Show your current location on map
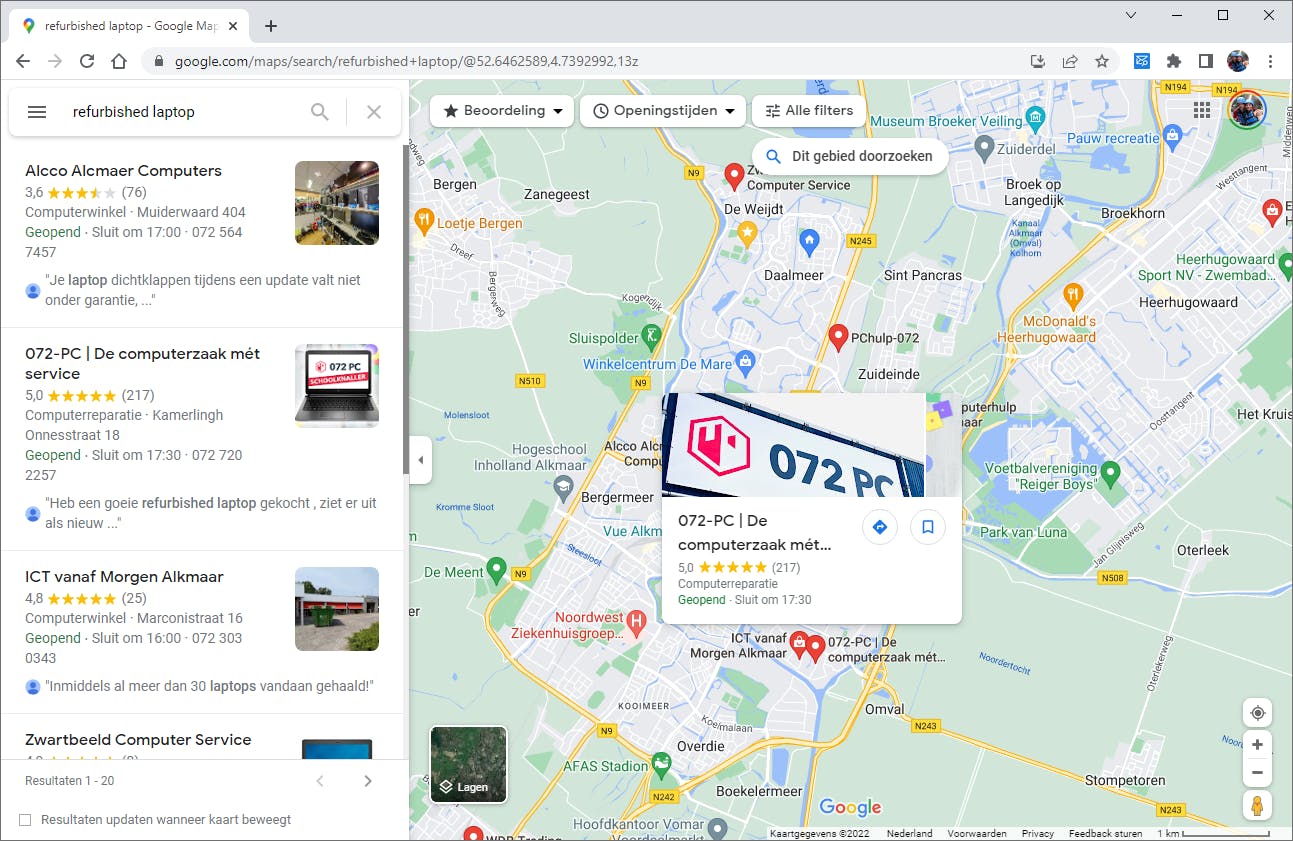 coord(1257,713)
